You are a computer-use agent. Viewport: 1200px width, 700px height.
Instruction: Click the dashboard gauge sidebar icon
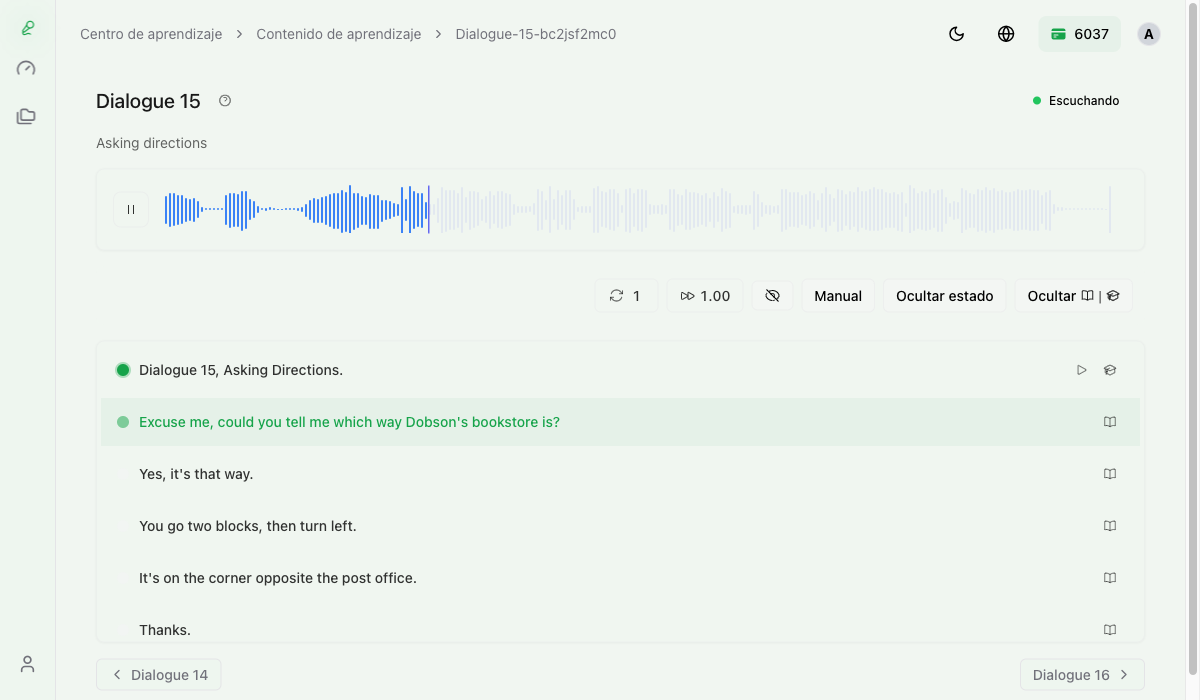click(27, 69)
